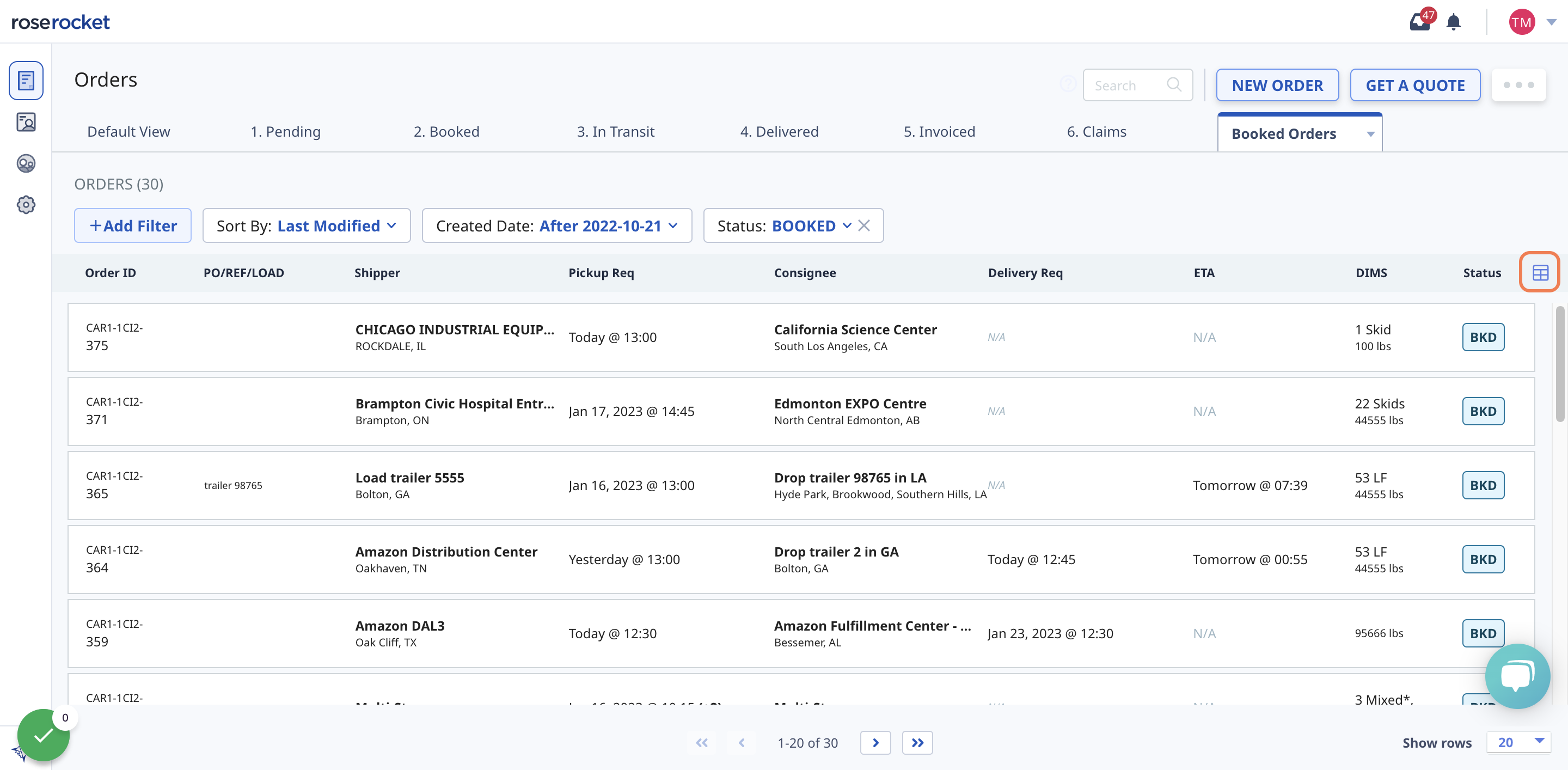Open the live chat bubble
Viewport: 1568px width, 770px height.
[x=1517, y=676]
